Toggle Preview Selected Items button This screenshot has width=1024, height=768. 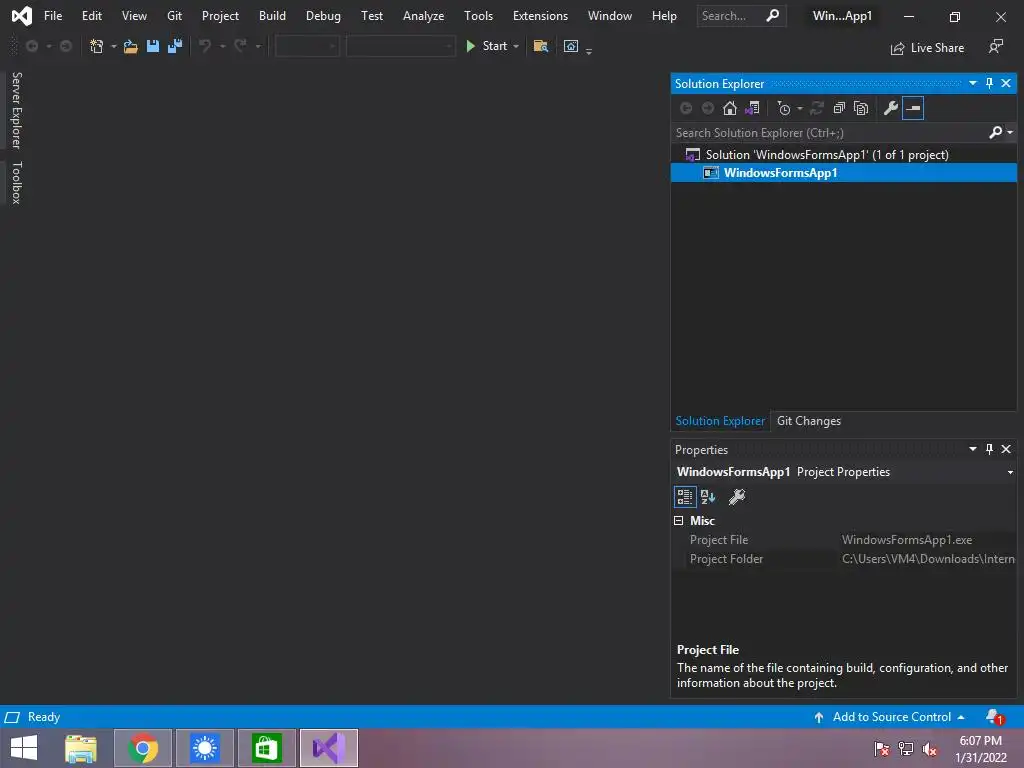coord(913,108)
